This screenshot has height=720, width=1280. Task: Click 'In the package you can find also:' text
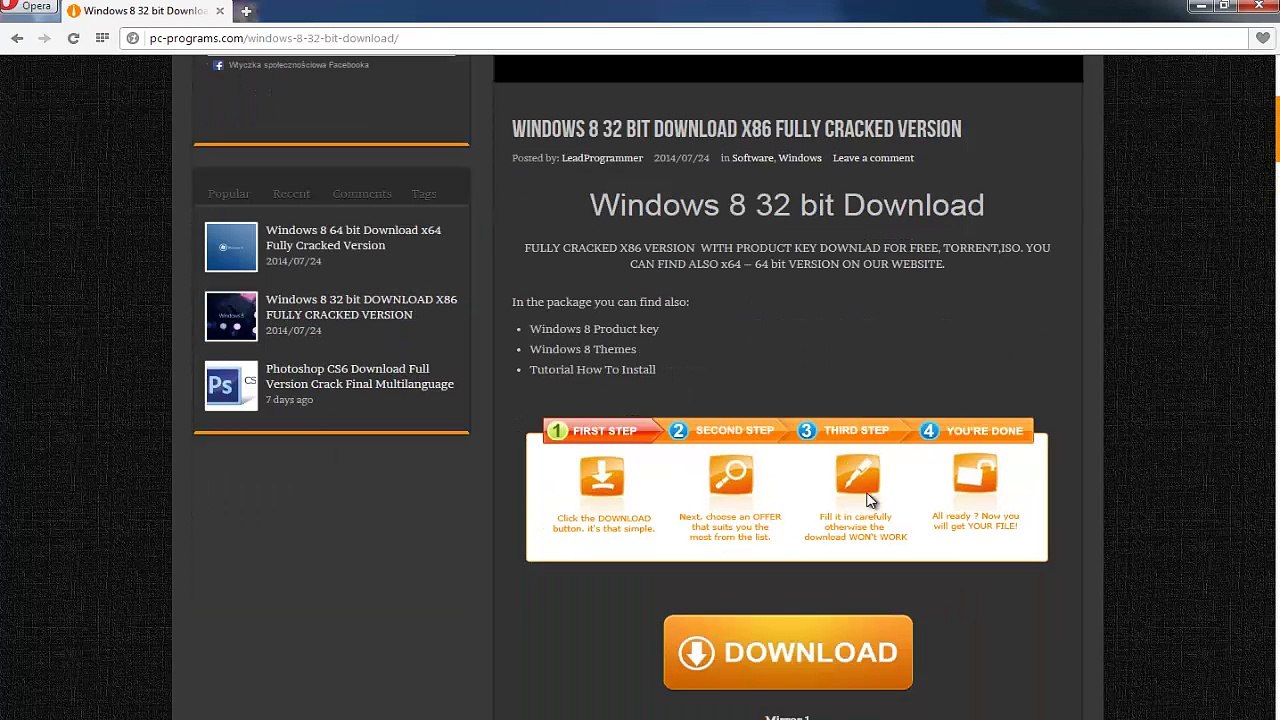coord(600,302)
